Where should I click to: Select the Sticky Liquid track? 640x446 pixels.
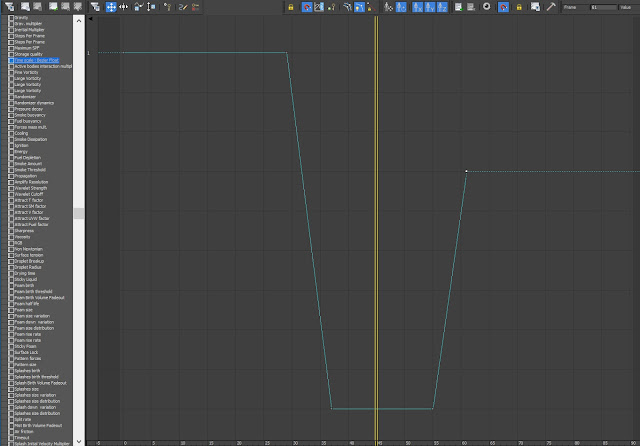(25, 280)
